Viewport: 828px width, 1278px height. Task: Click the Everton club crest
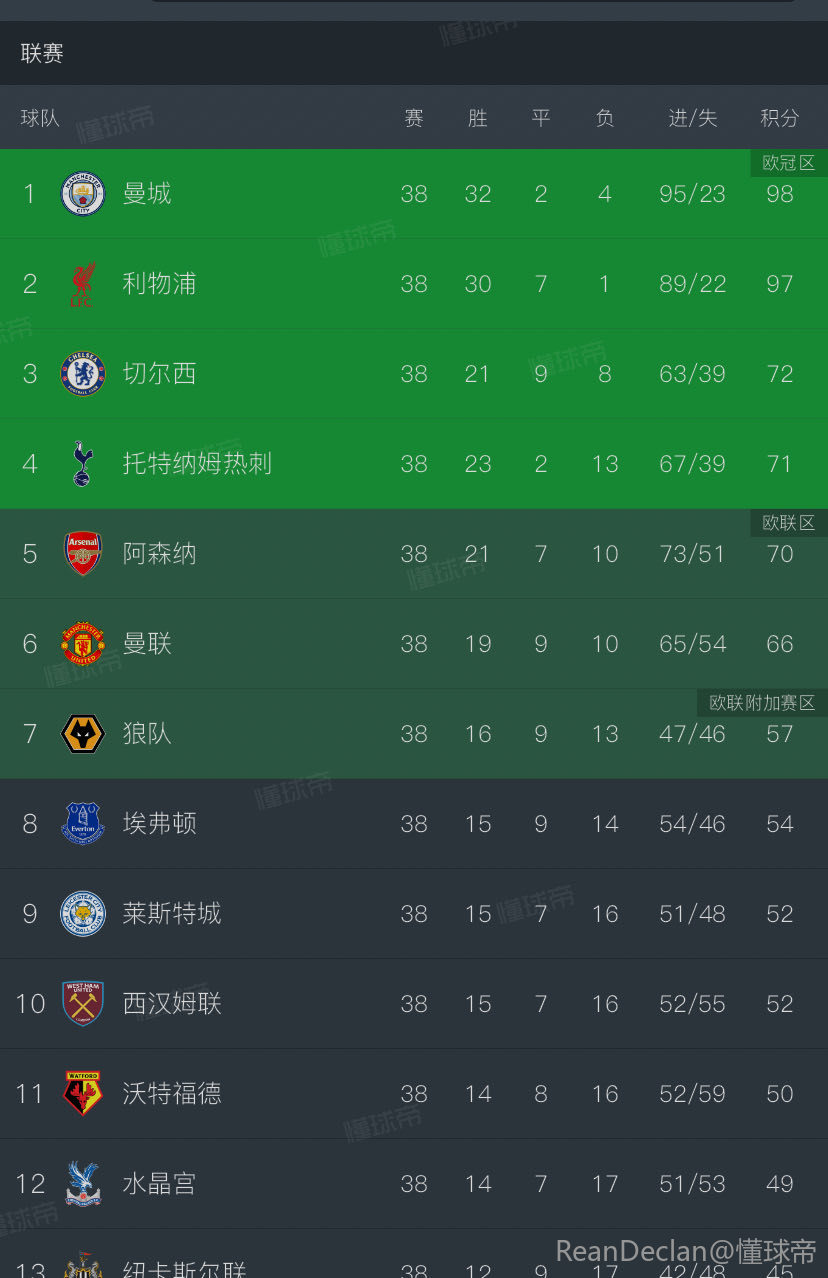(83, 824)
